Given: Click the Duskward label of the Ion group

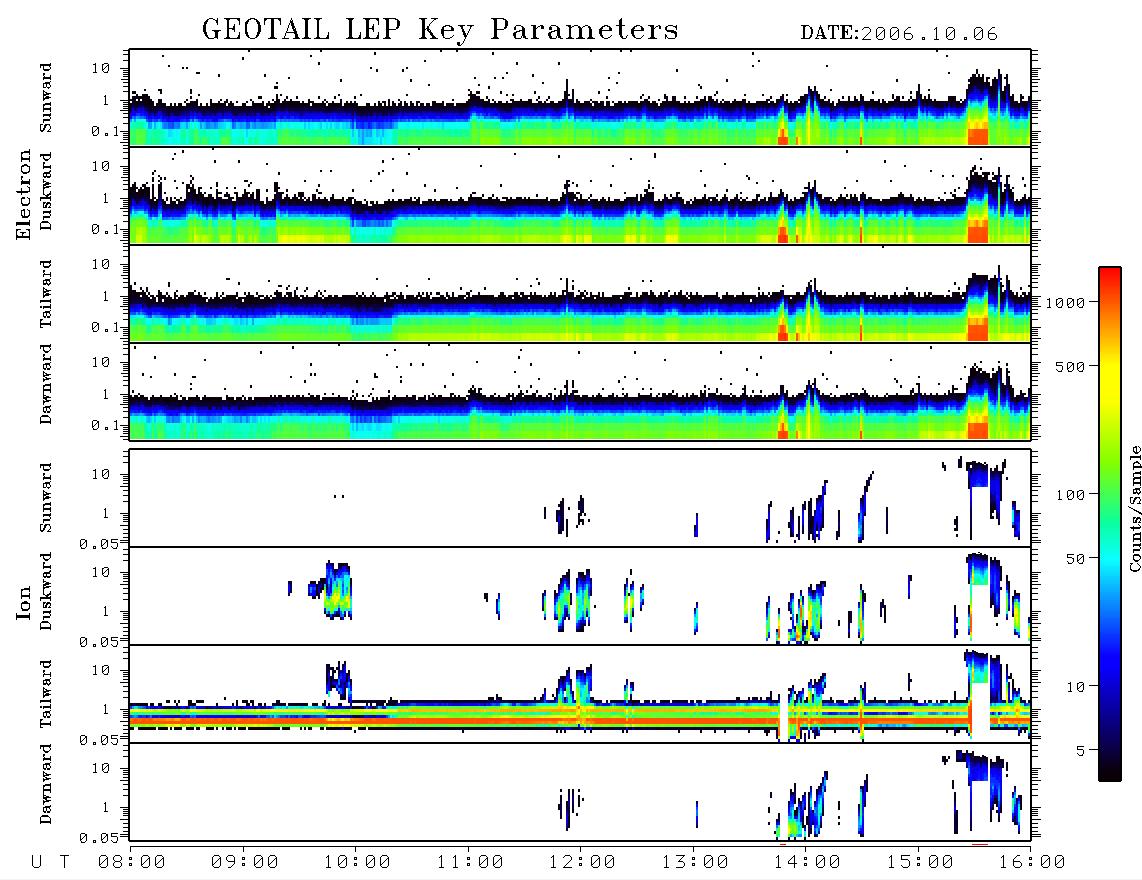Looking at the screenshot, I should point(46,592).
